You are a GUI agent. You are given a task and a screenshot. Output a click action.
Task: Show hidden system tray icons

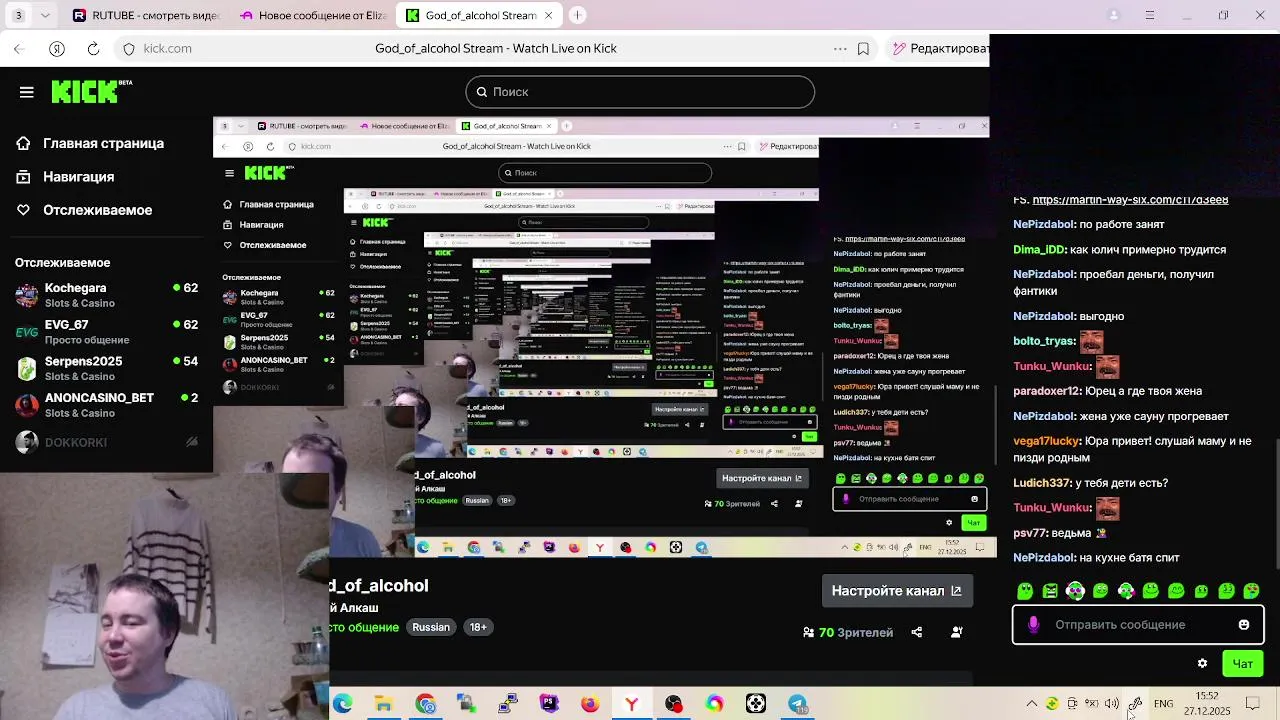pos(1032,704)
